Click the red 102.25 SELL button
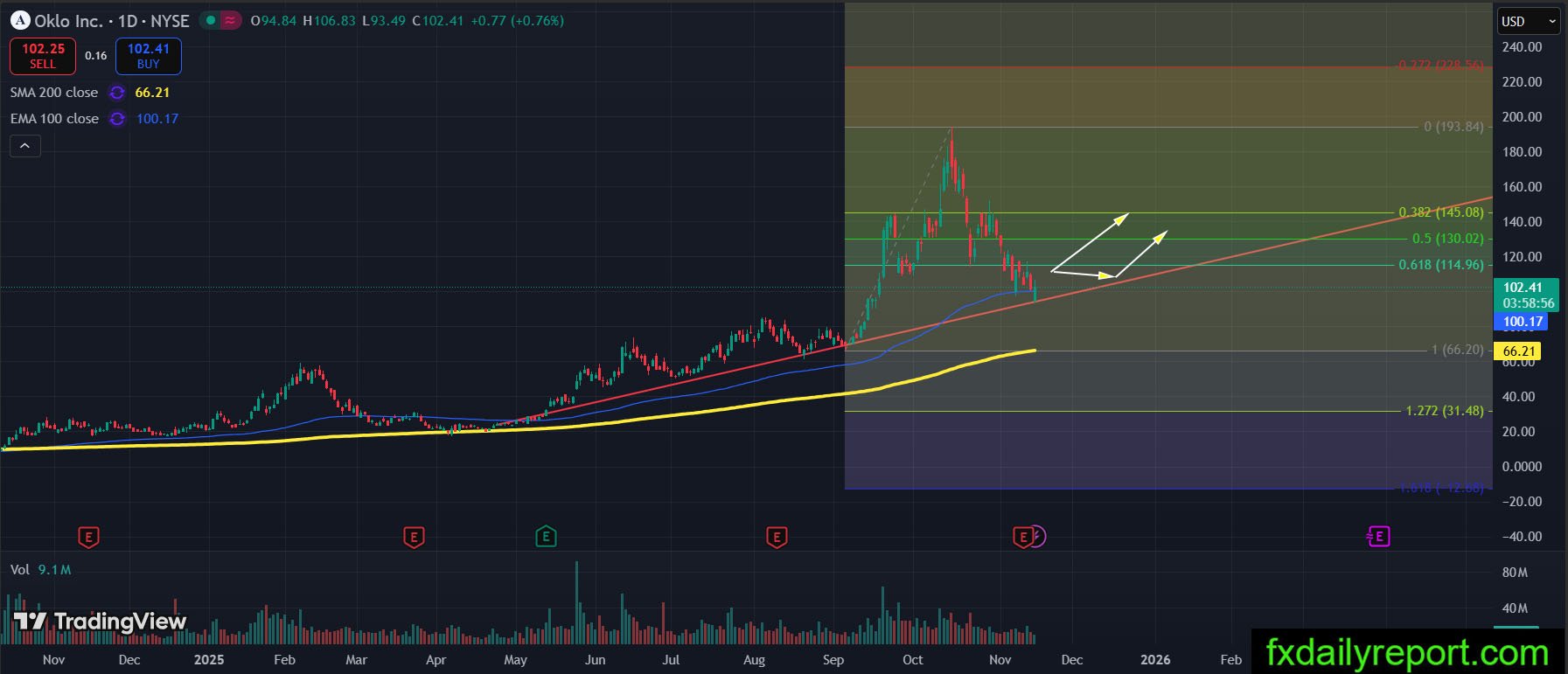Viewport: 1568px width, 674px height. click(x=43, y=56)
